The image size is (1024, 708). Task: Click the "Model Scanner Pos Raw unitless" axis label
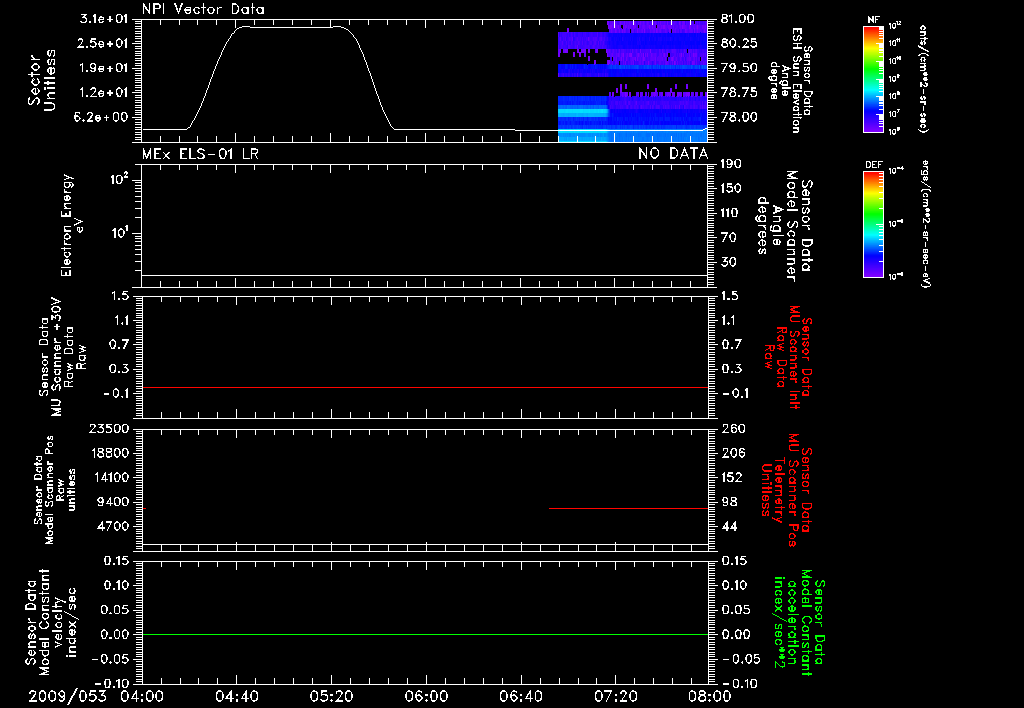click(x=55, y=490)
